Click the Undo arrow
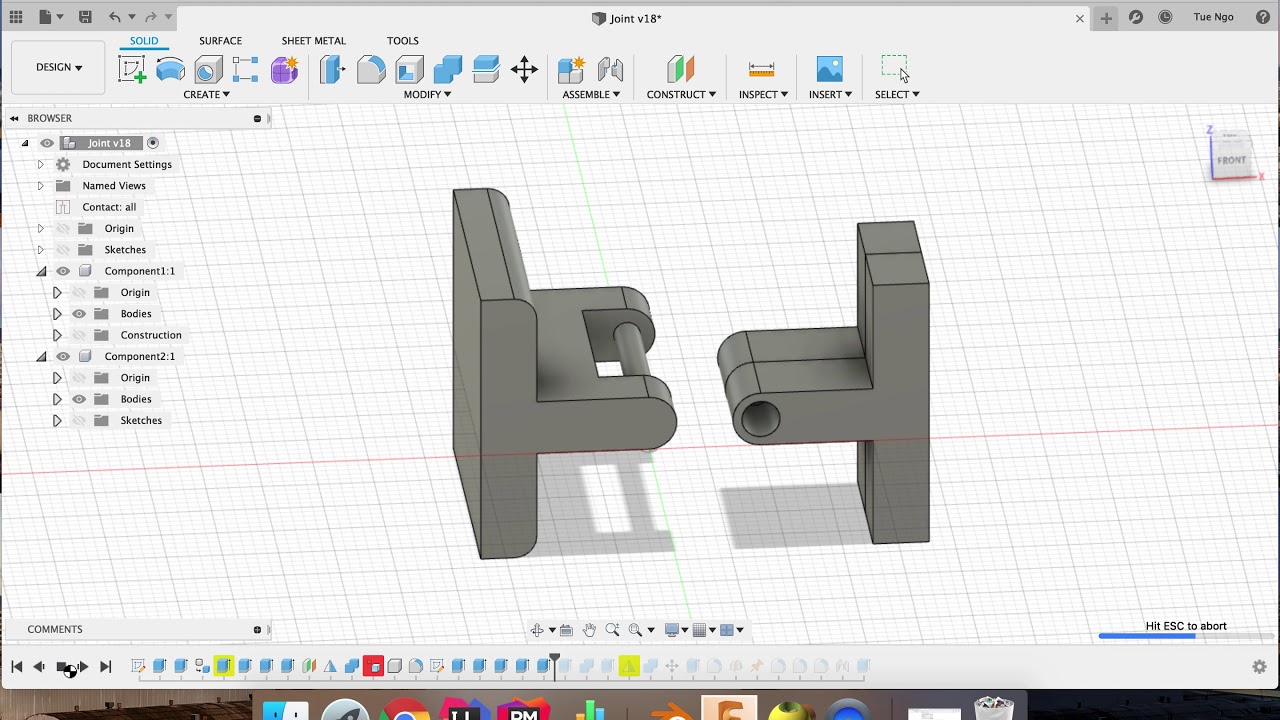Image resolution: width=1280 pixels, height=720 pixels. pyautogui.click(x=115, y=18)
